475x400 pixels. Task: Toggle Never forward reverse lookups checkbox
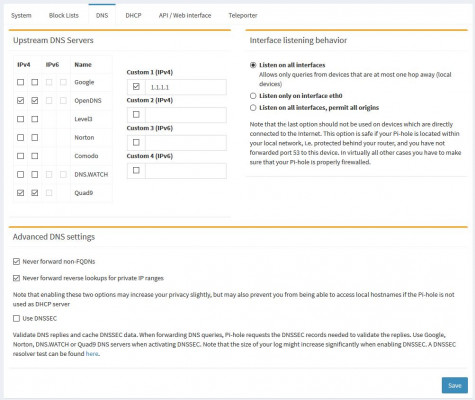click(x=16, y=278)
